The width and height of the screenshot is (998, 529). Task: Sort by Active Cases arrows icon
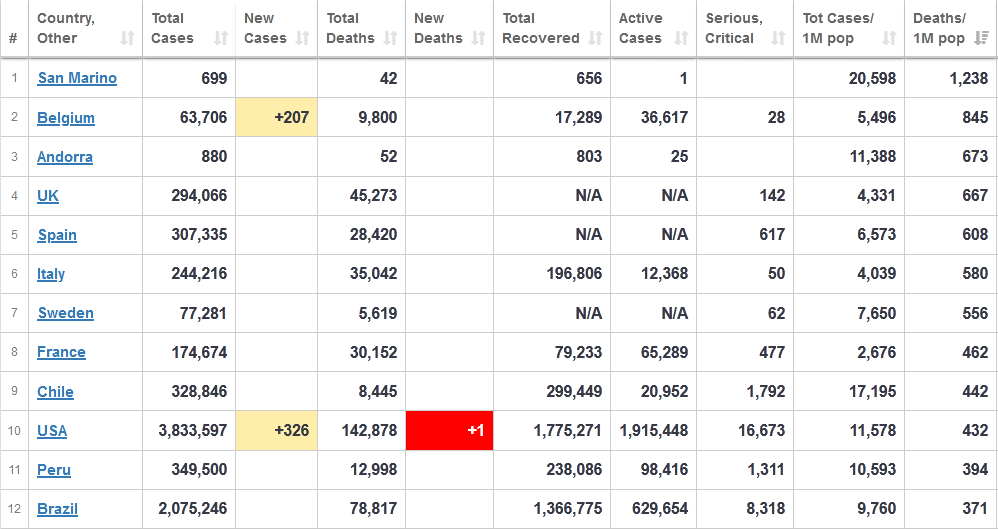click(x=682, y=38)
